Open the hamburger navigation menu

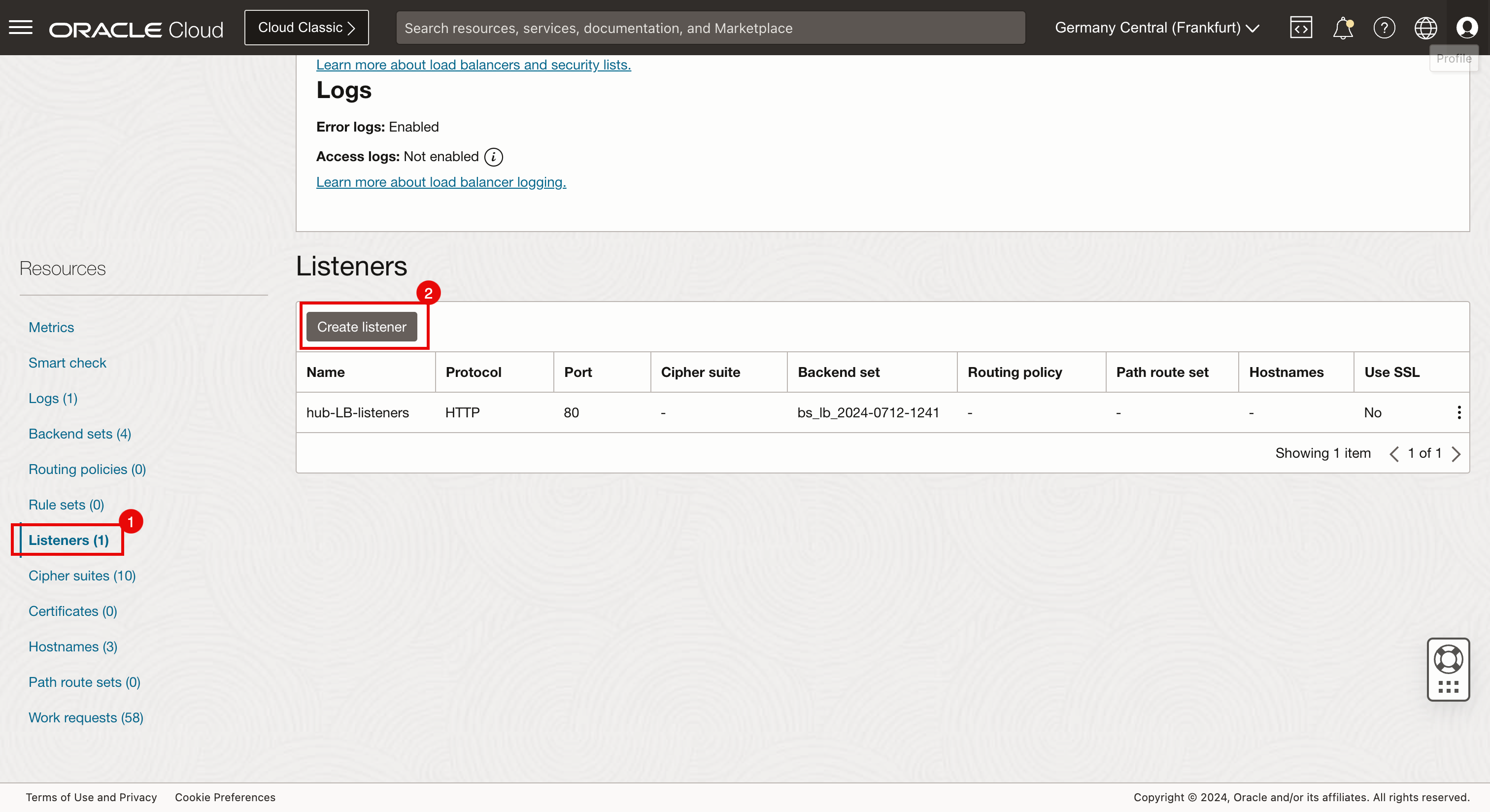click(x=21, y=27)
